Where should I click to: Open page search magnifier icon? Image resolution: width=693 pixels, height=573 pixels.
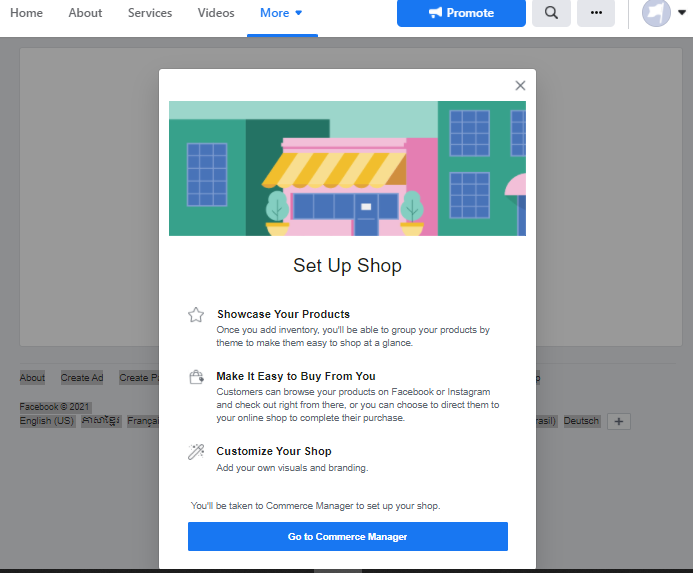[551, 13]
